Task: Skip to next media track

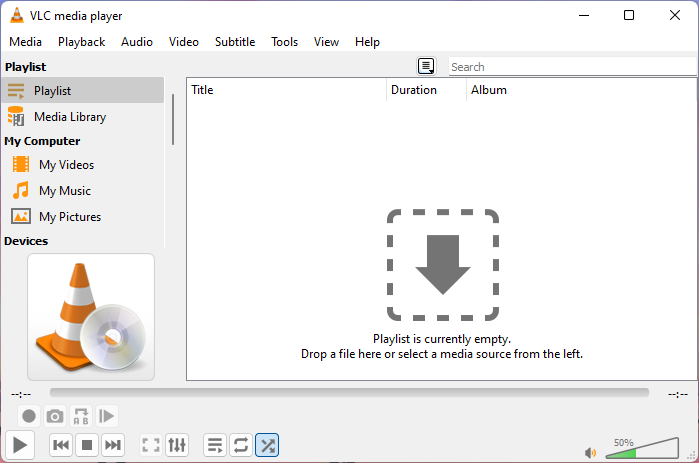Action: [113, 445]
